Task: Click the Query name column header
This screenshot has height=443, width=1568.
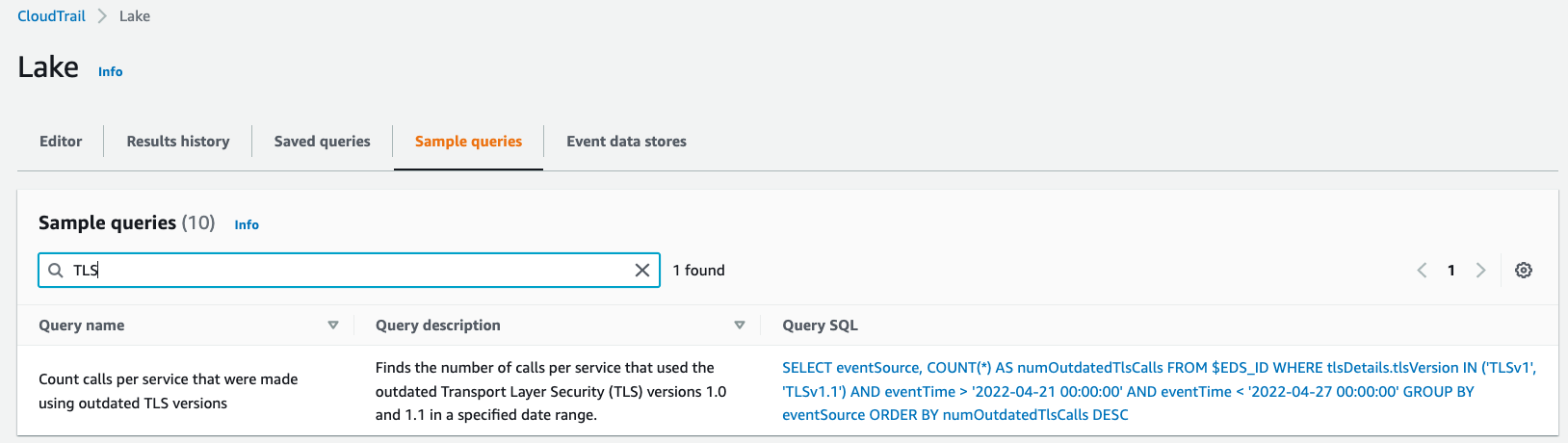Action: coord(82,326)
